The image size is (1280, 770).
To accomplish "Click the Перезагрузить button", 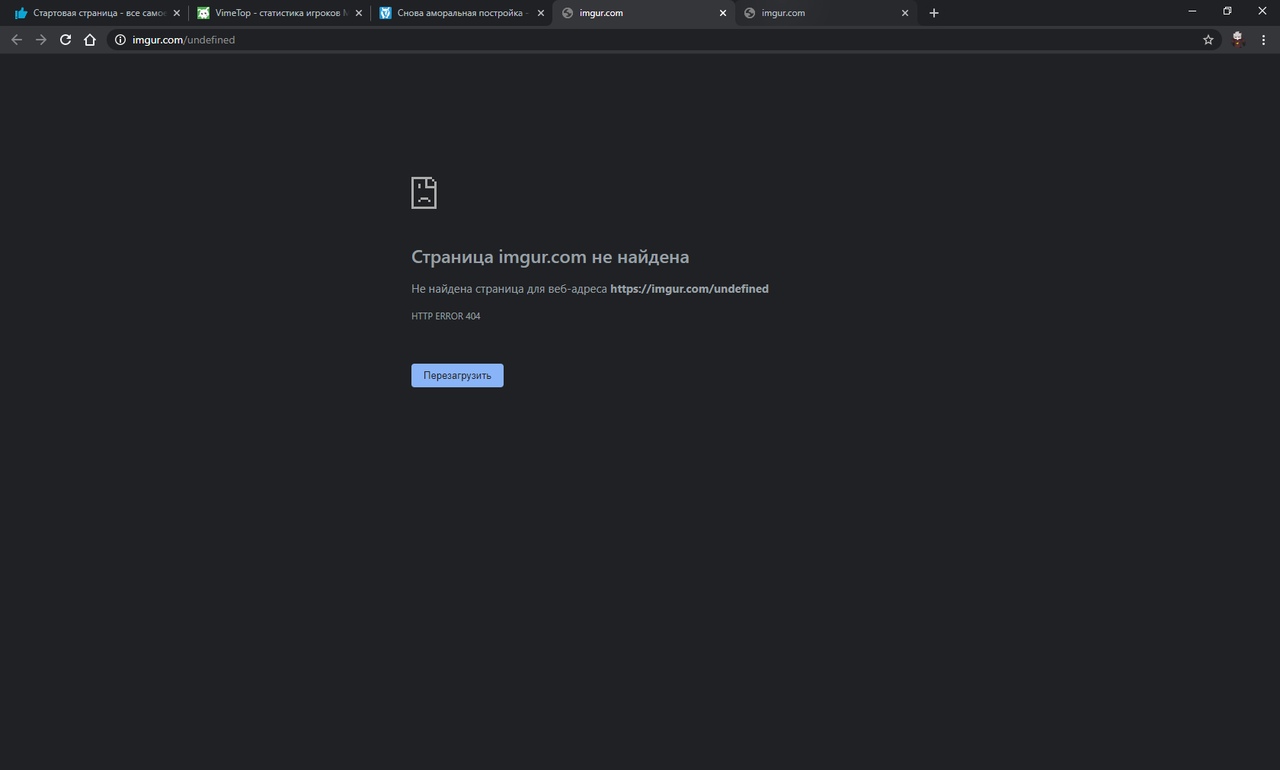I will tap(457, 375).
